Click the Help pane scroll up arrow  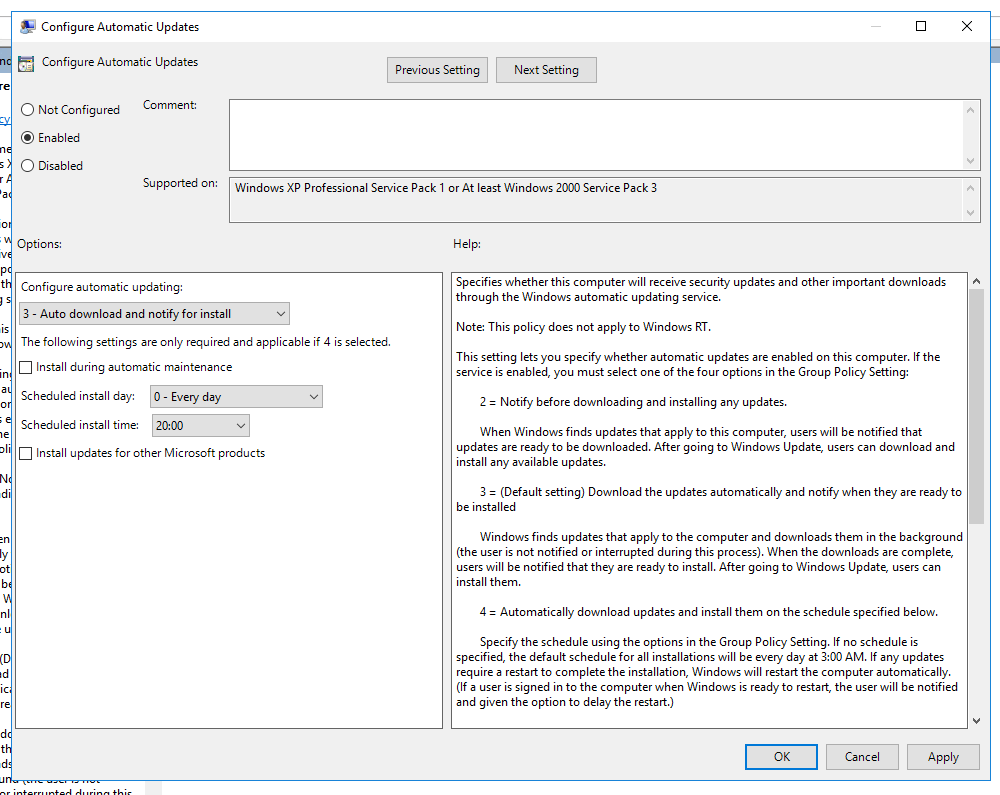(975, 282)
